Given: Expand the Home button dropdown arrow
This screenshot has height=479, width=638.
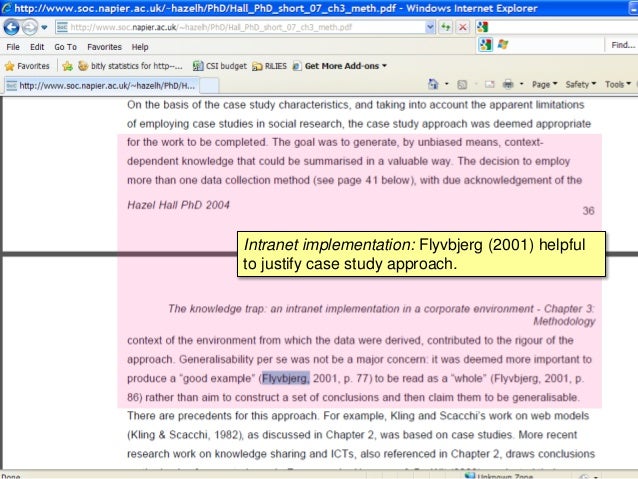Looking at the screenshot, I should click(446, 84).
